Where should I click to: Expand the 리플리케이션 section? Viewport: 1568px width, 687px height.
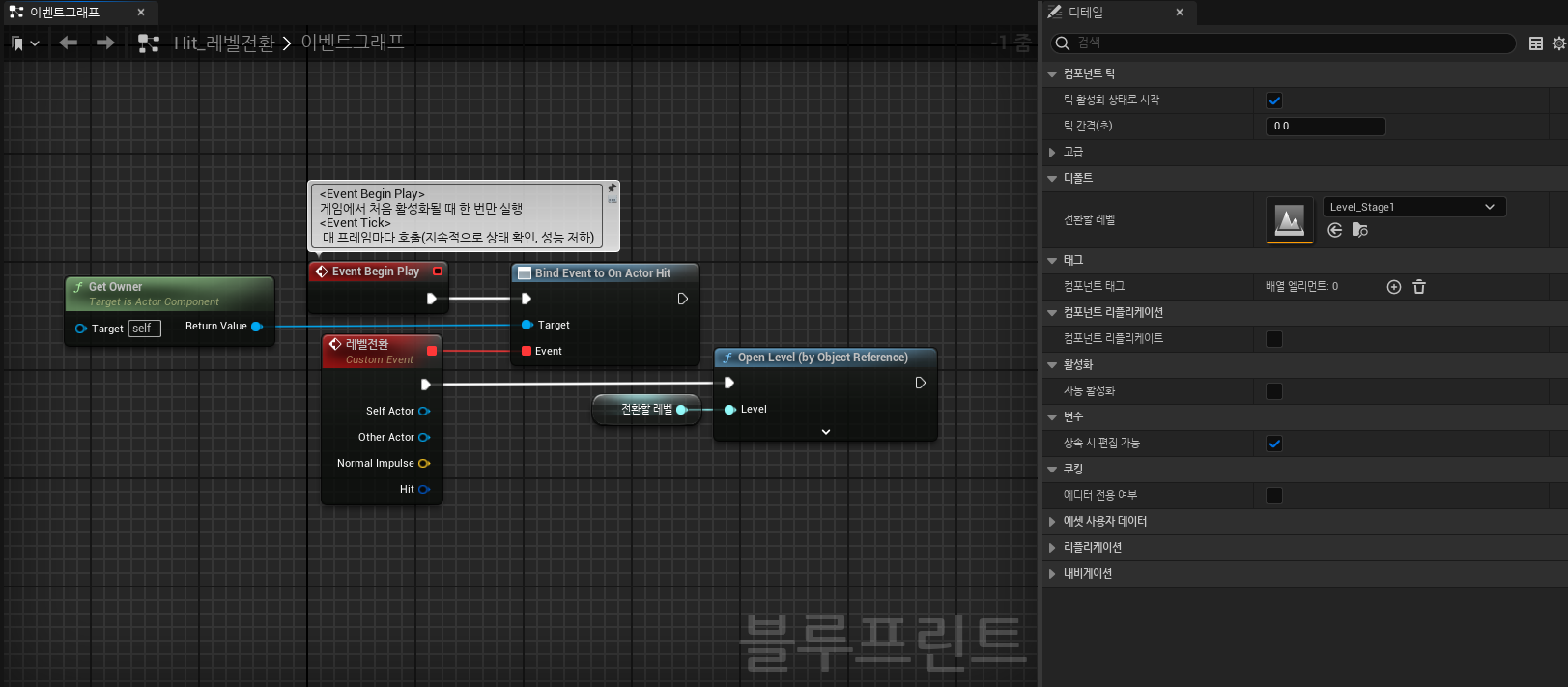1052,548
